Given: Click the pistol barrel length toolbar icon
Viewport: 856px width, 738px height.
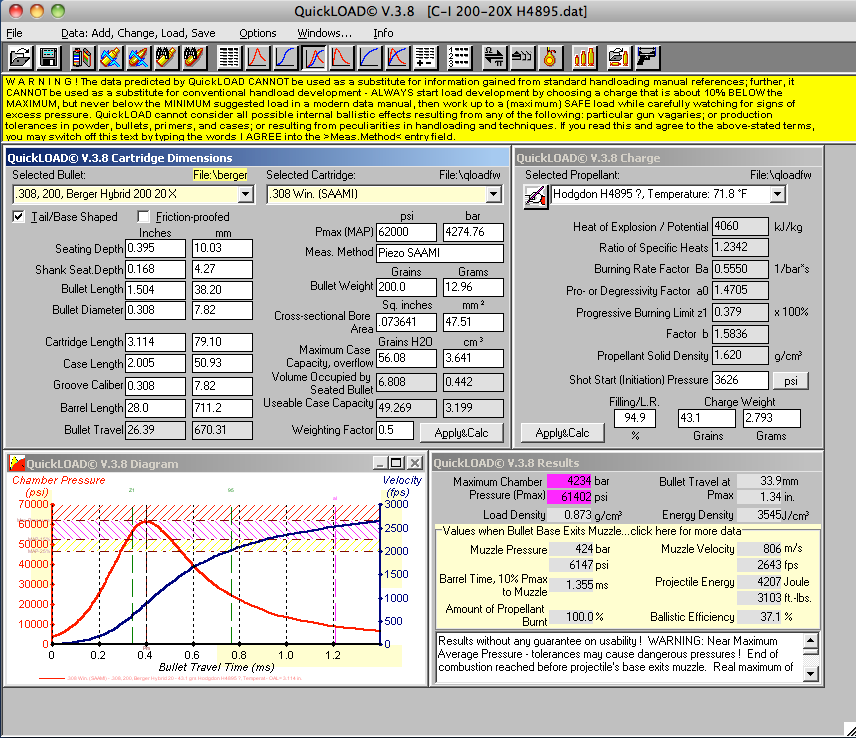Looking at the screenshot, I should pyautogui.click(x=647, y=57).
